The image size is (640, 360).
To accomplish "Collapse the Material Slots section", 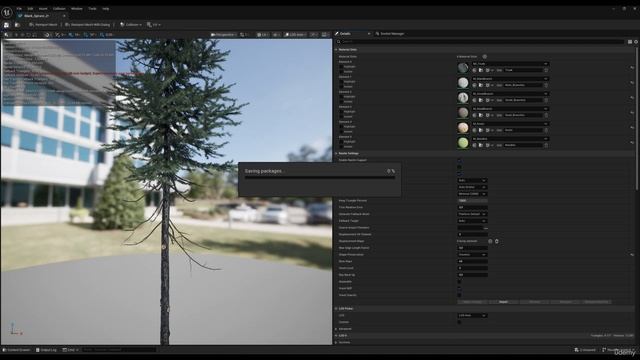I will (336, 49).
